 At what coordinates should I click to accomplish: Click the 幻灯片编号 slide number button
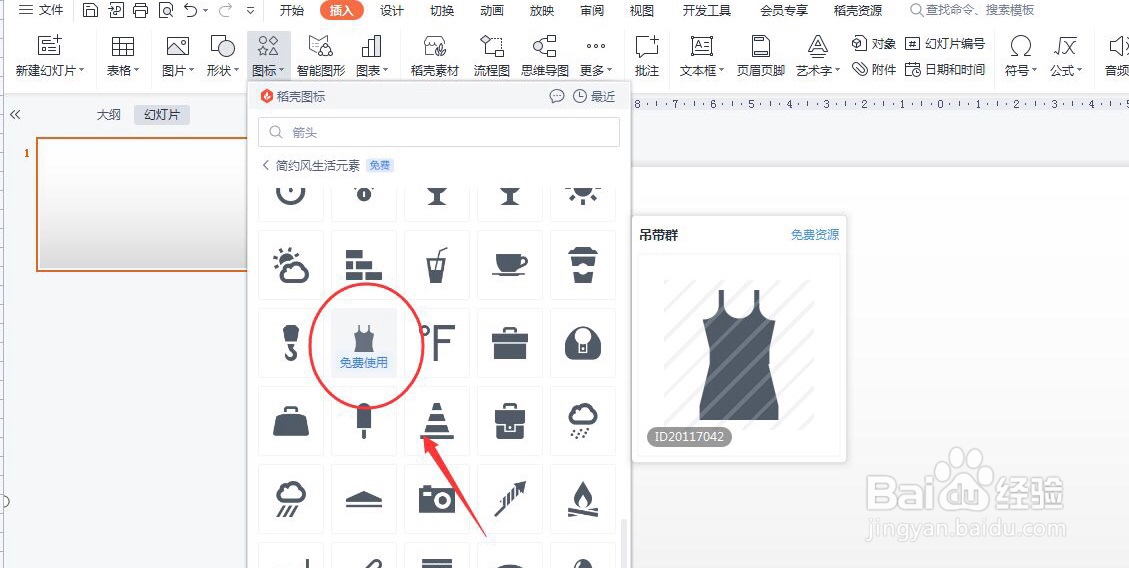(x=945, y=44)
